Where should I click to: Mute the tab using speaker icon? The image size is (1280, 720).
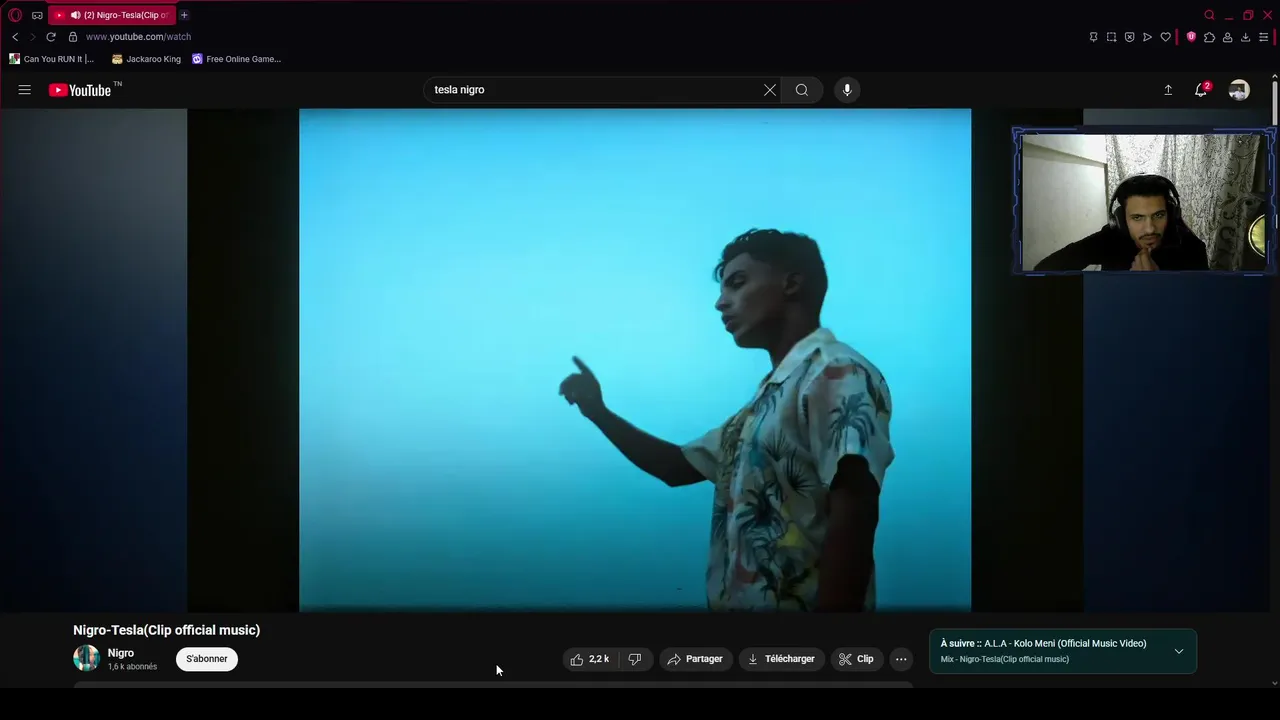coord(75,15)
